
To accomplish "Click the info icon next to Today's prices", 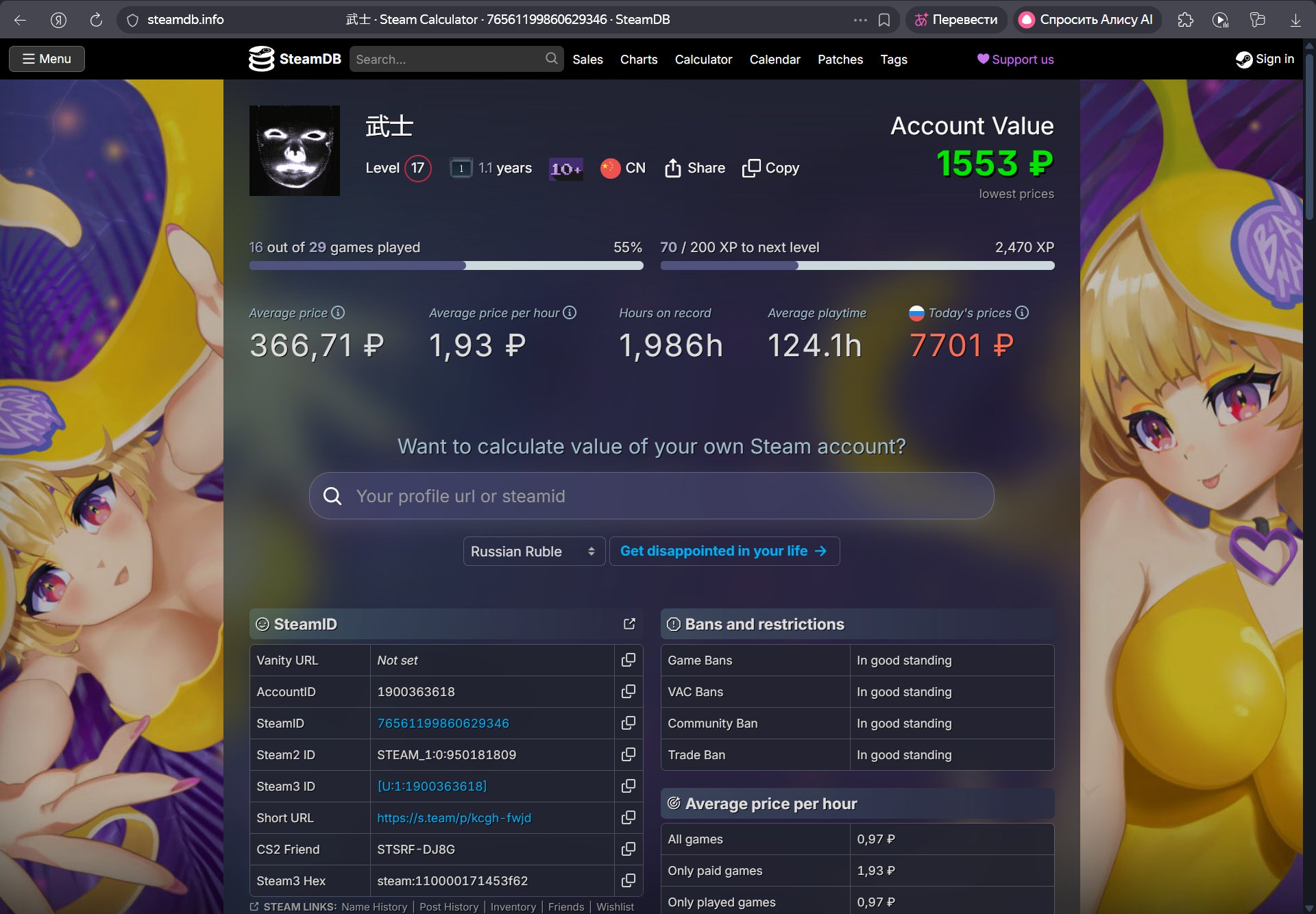I will 1022,312.
